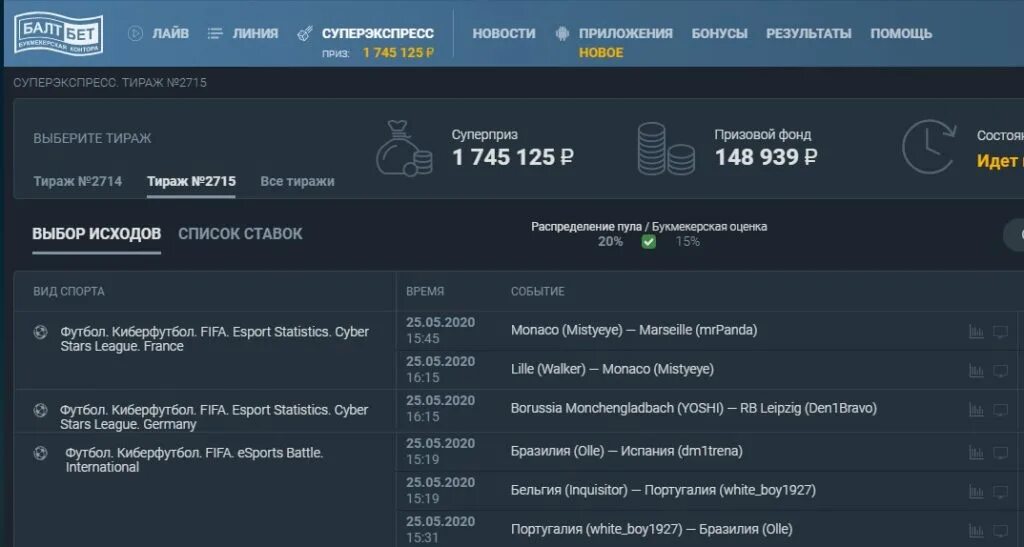The width and height of the screenshot is (1024, 547).
Task: Click the Португалия (white_boy1927) — Бразилия (Olle) event
Action: [x=652, y=529]
